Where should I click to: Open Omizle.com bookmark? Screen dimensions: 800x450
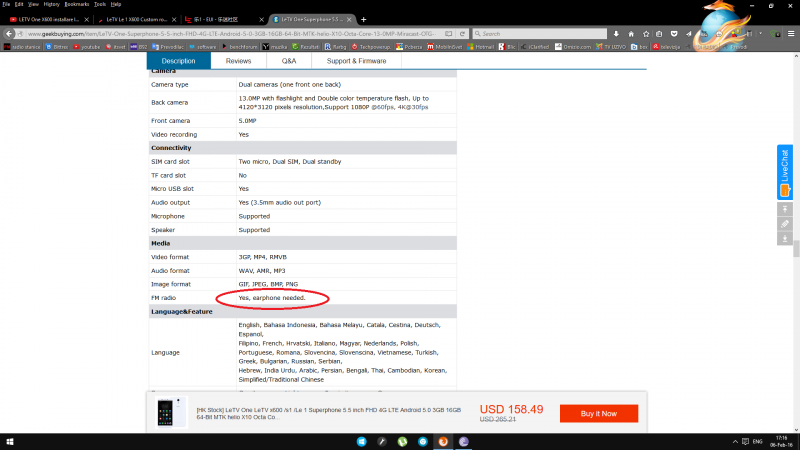click(x=573, y=47)
